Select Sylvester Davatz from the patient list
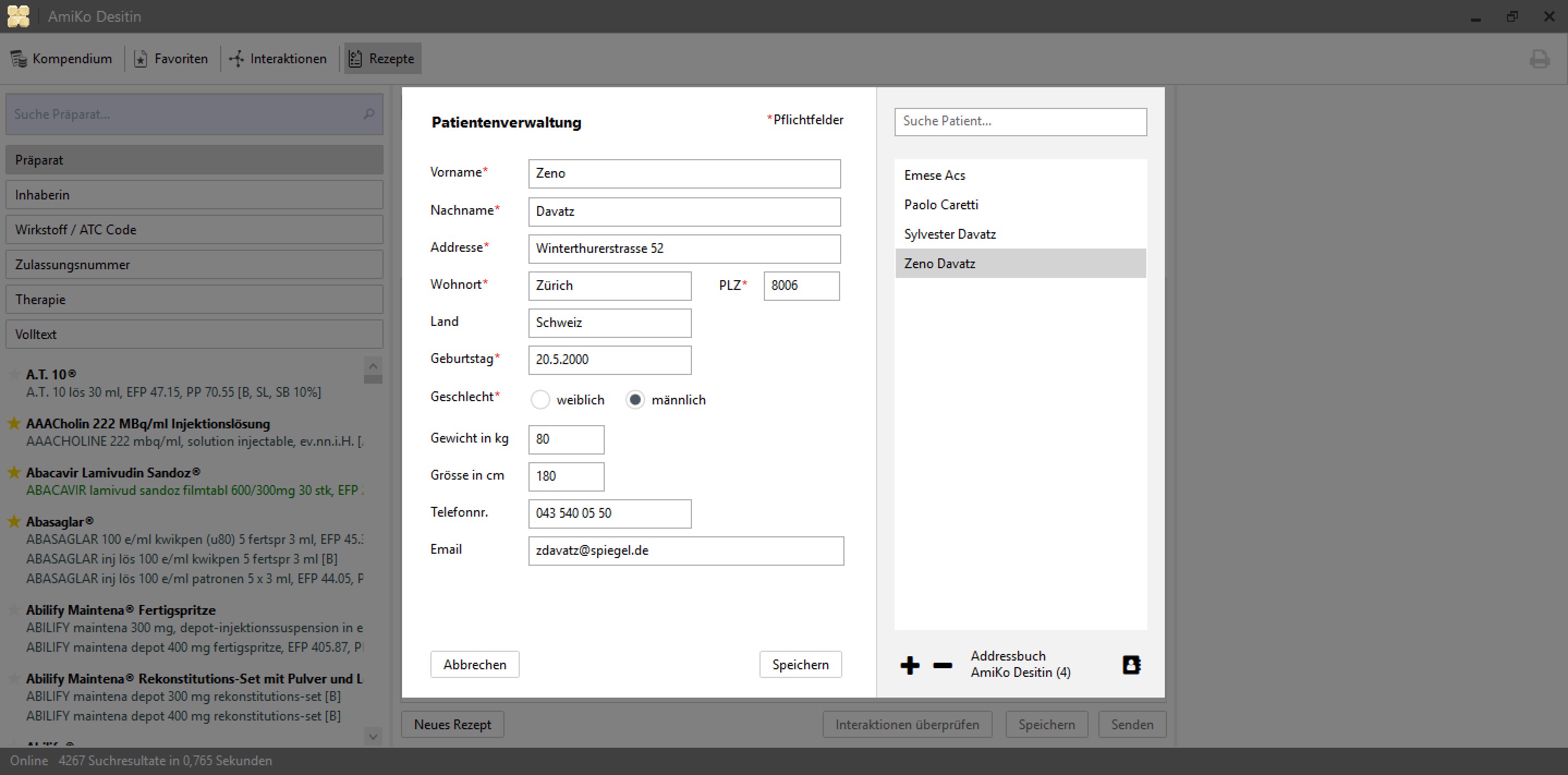The image size is (1568, 775). [x=950, y=234]
